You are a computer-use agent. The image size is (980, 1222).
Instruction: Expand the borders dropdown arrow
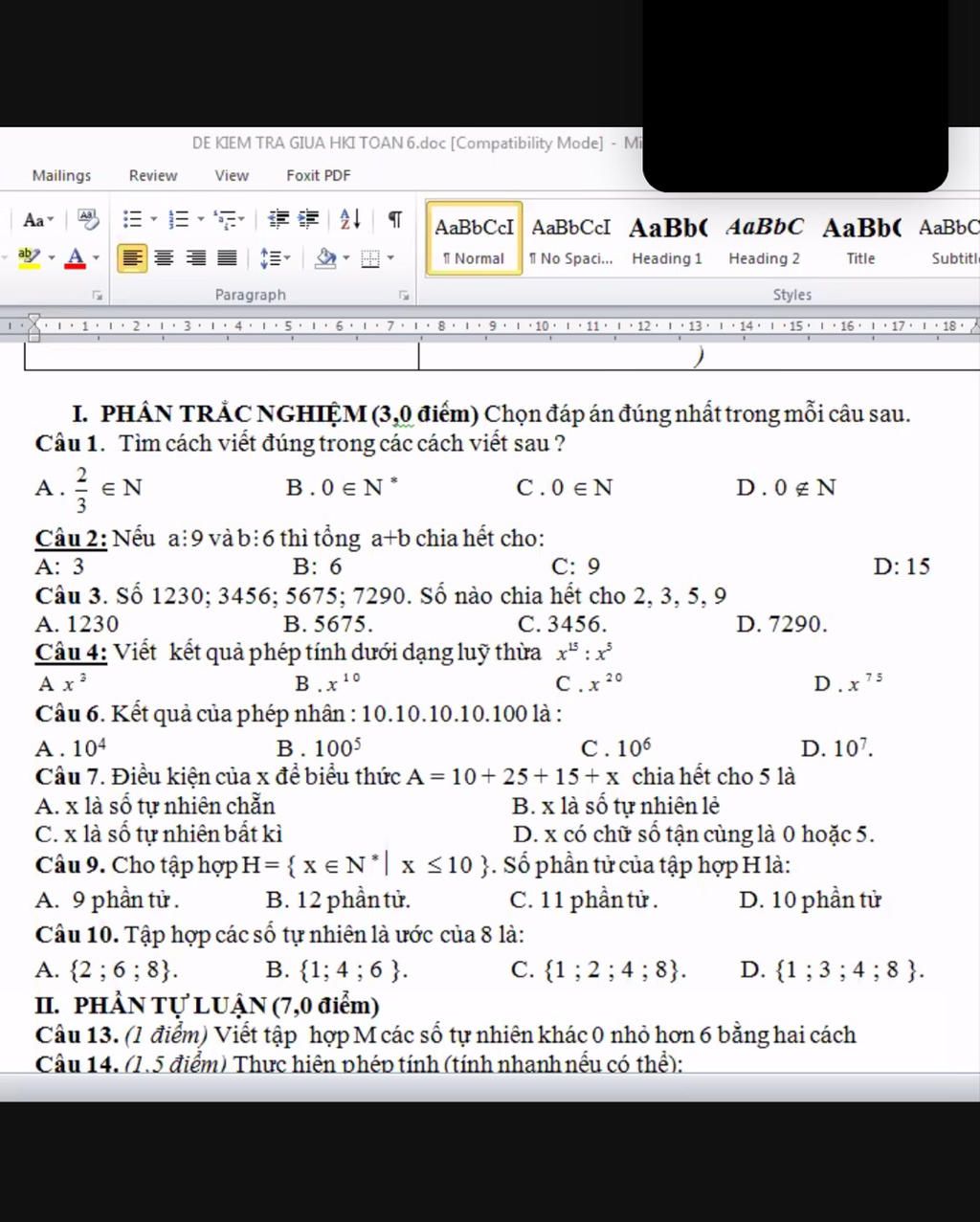[390, 258]
